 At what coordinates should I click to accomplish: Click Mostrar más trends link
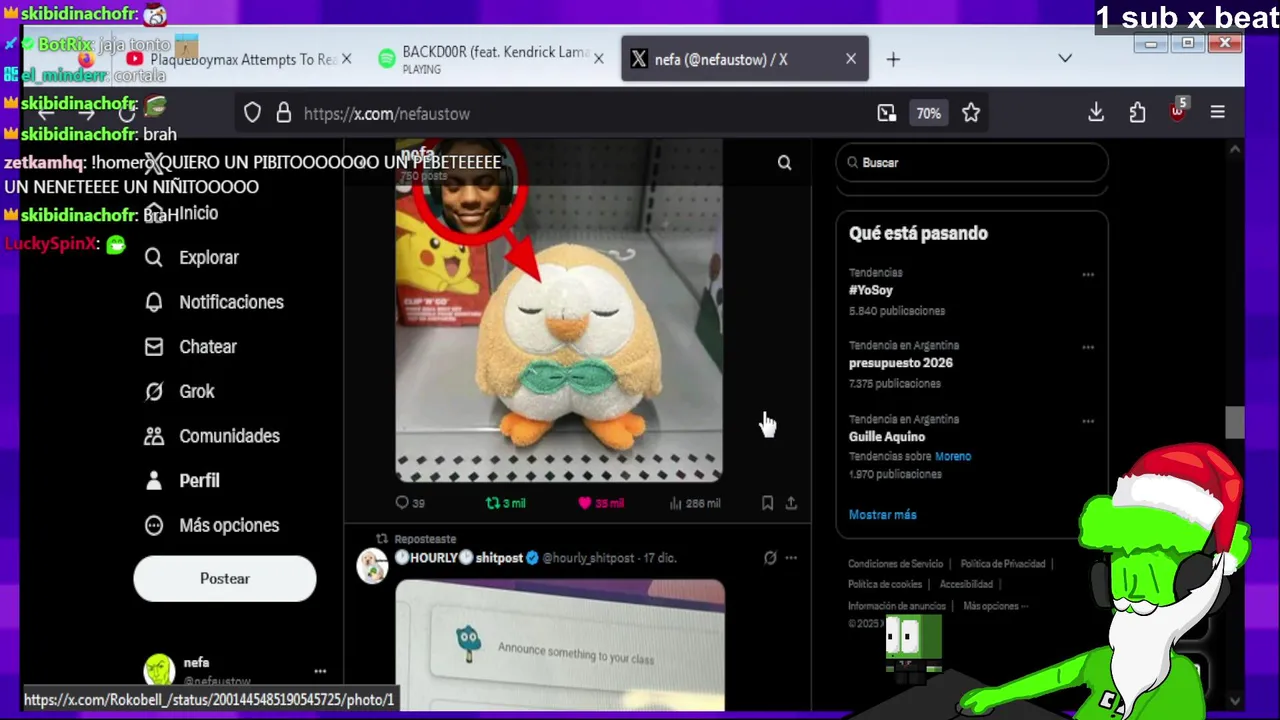(x=882, y=514)
